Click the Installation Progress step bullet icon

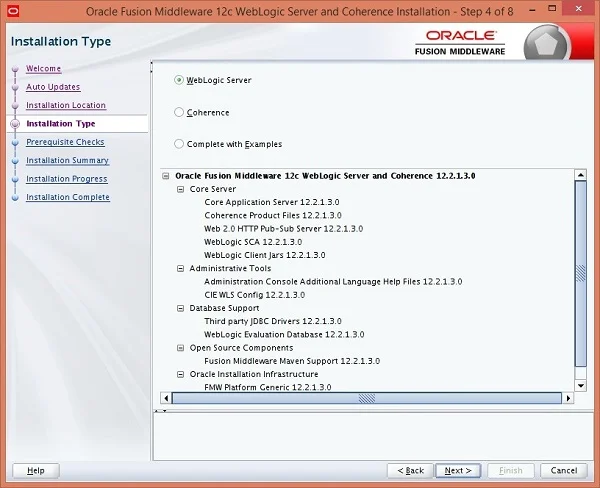pyautogui.click(x=15, y=180)
